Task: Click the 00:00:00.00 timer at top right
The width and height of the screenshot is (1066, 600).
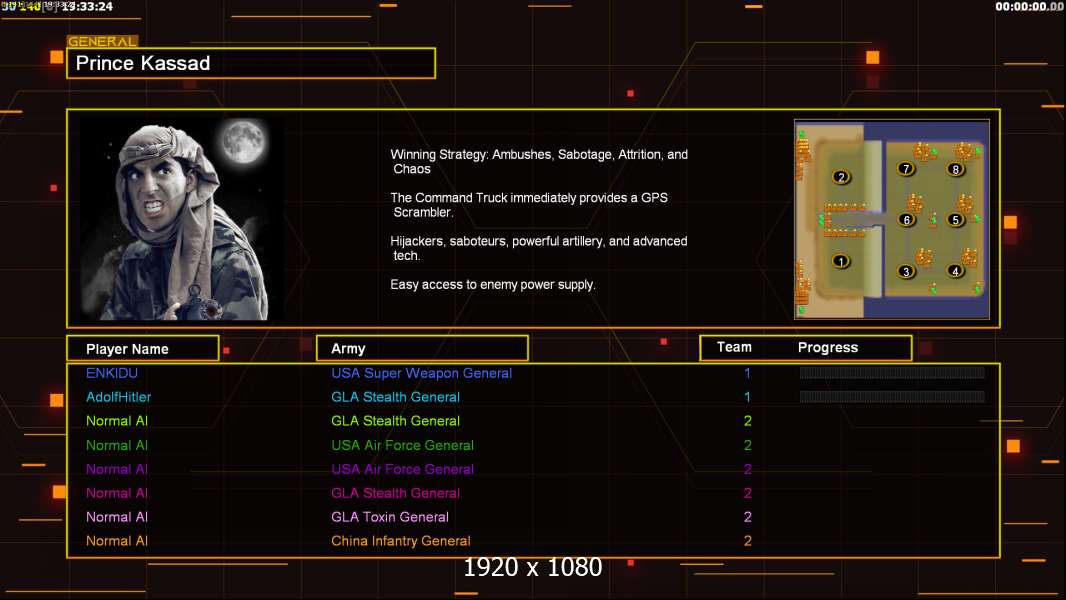Action: coord(1029,7)
